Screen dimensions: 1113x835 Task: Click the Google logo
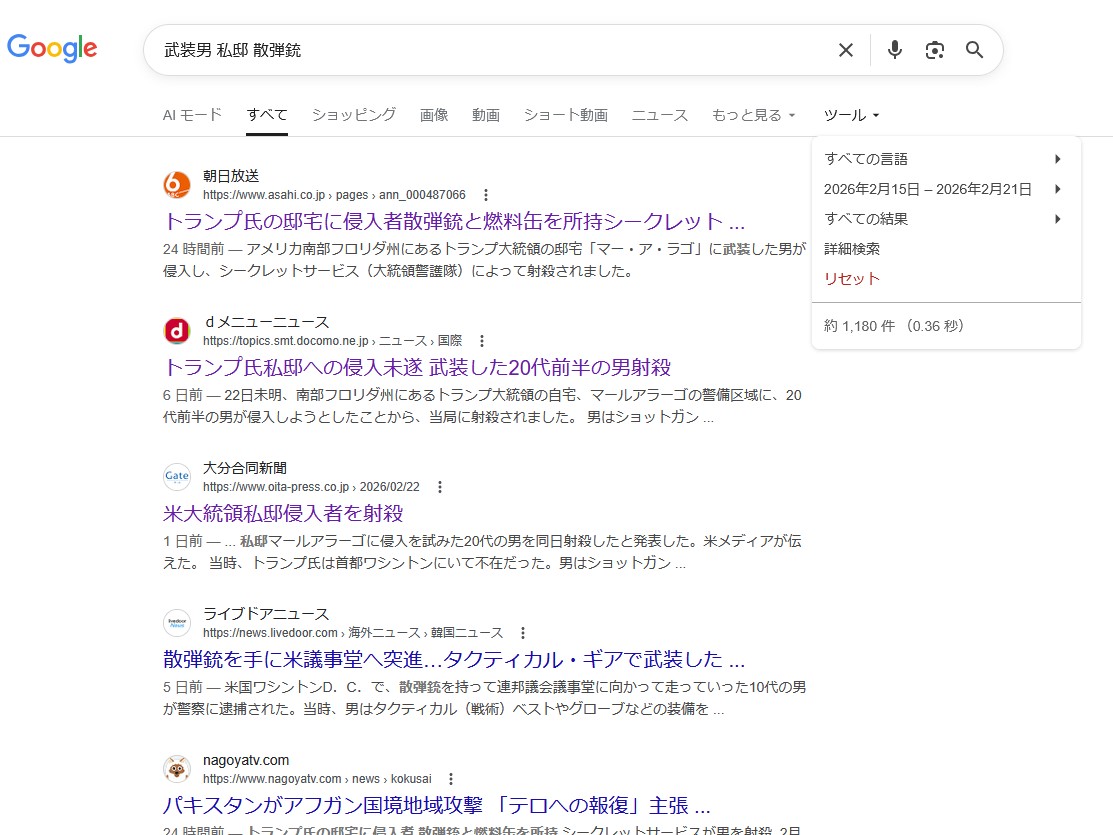pyautogui.click(x=52, y=48)
